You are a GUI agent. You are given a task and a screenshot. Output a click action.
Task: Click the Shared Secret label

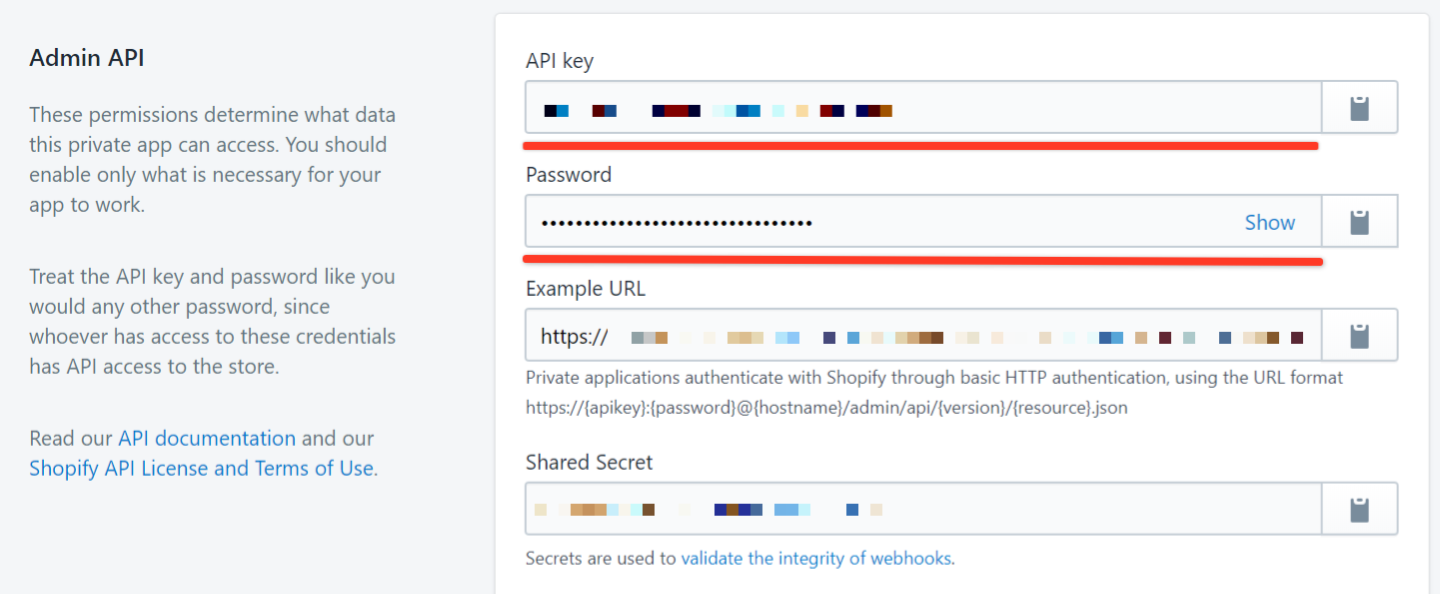pos(589,462)
